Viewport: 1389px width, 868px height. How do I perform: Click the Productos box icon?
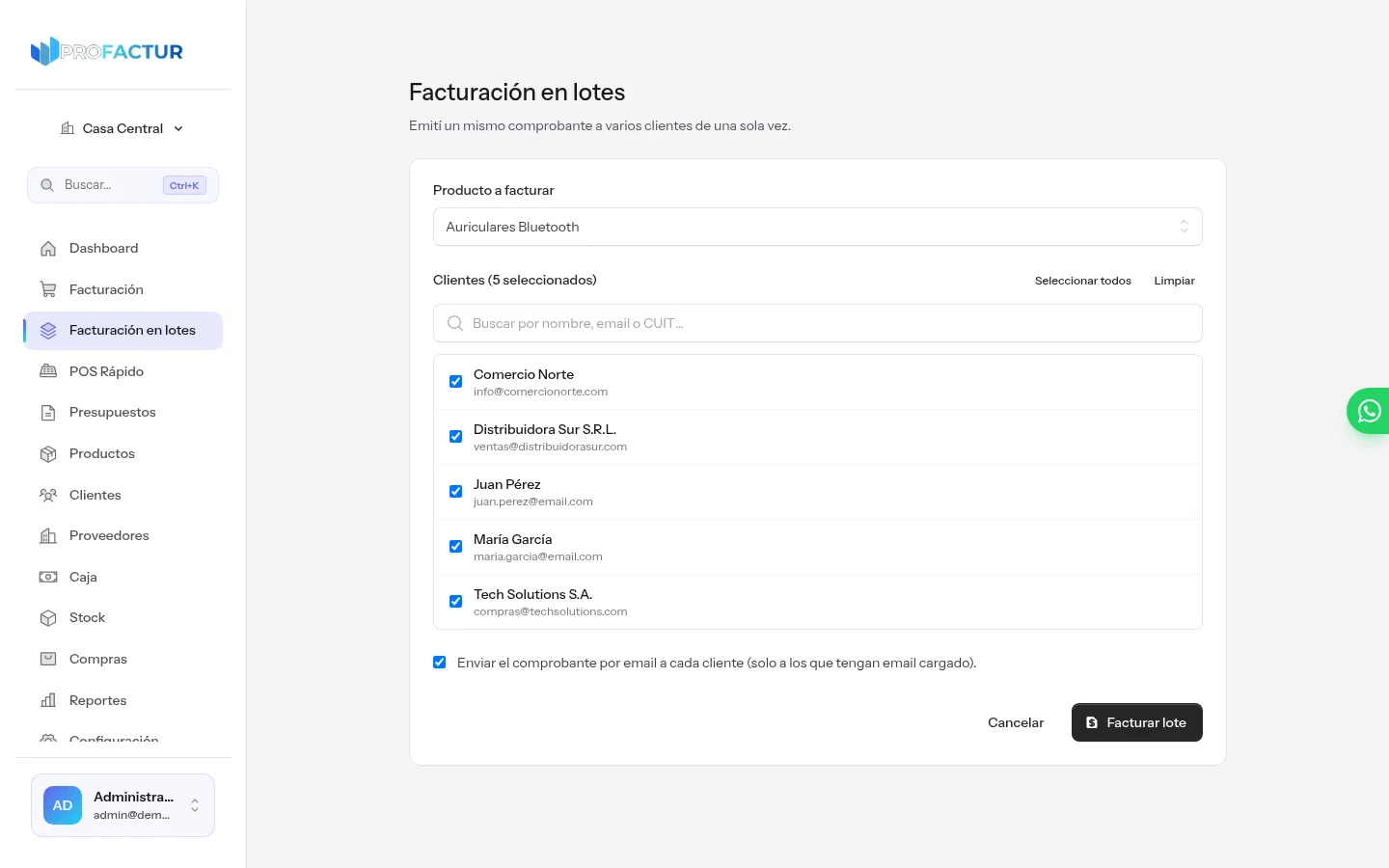click(48, 453)
